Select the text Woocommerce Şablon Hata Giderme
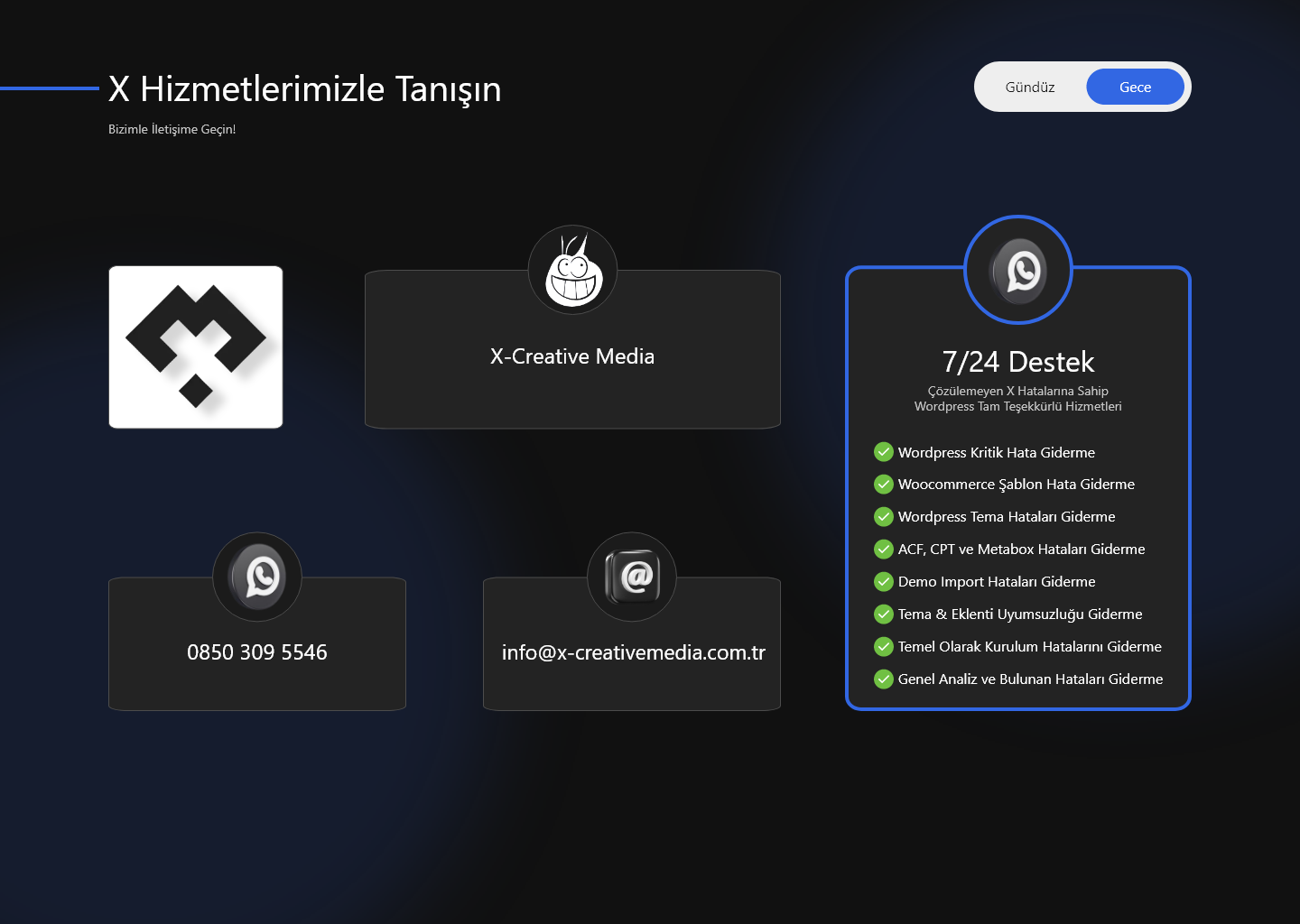Screen dimensions: 1300x924 coord(1017,485)
